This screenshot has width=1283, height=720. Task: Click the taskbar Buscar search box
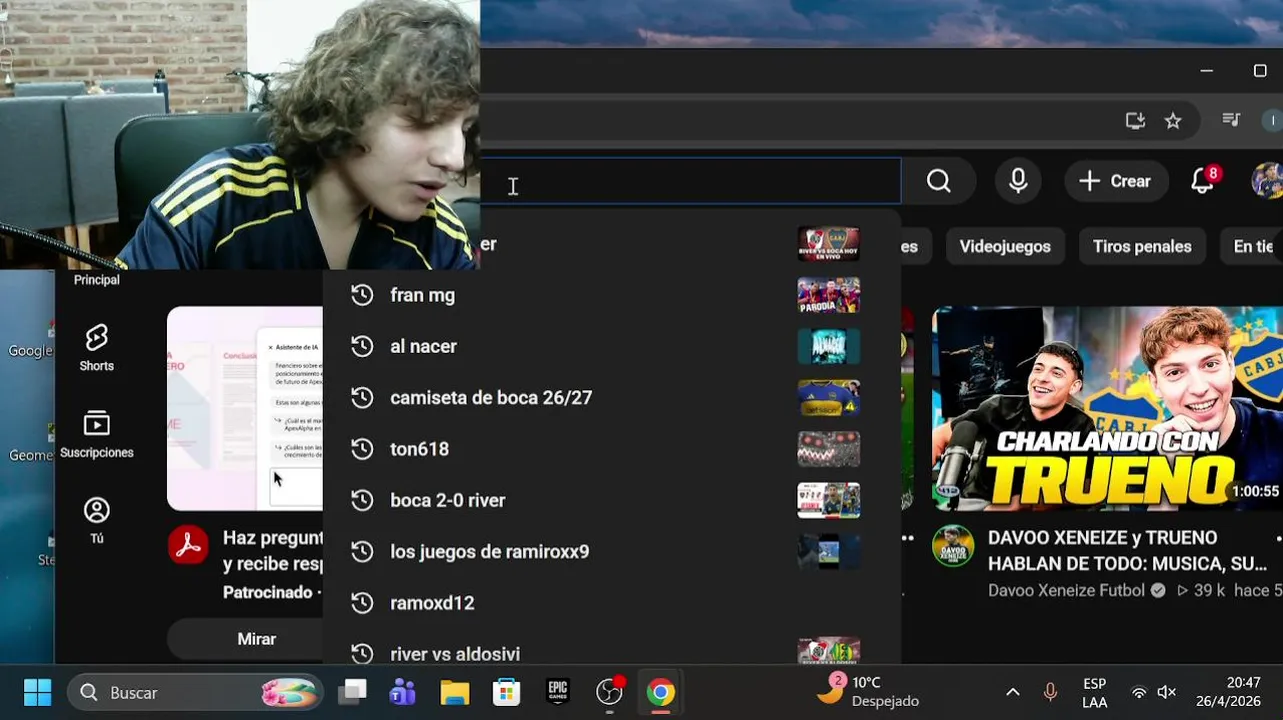[x=195, y=692]
